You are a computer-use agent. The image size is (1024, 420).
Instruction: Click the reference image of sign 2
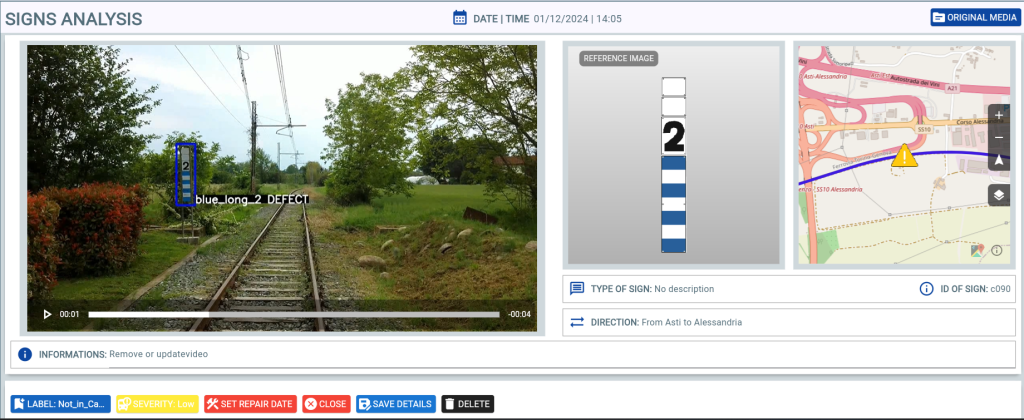[x=673, y=165]
